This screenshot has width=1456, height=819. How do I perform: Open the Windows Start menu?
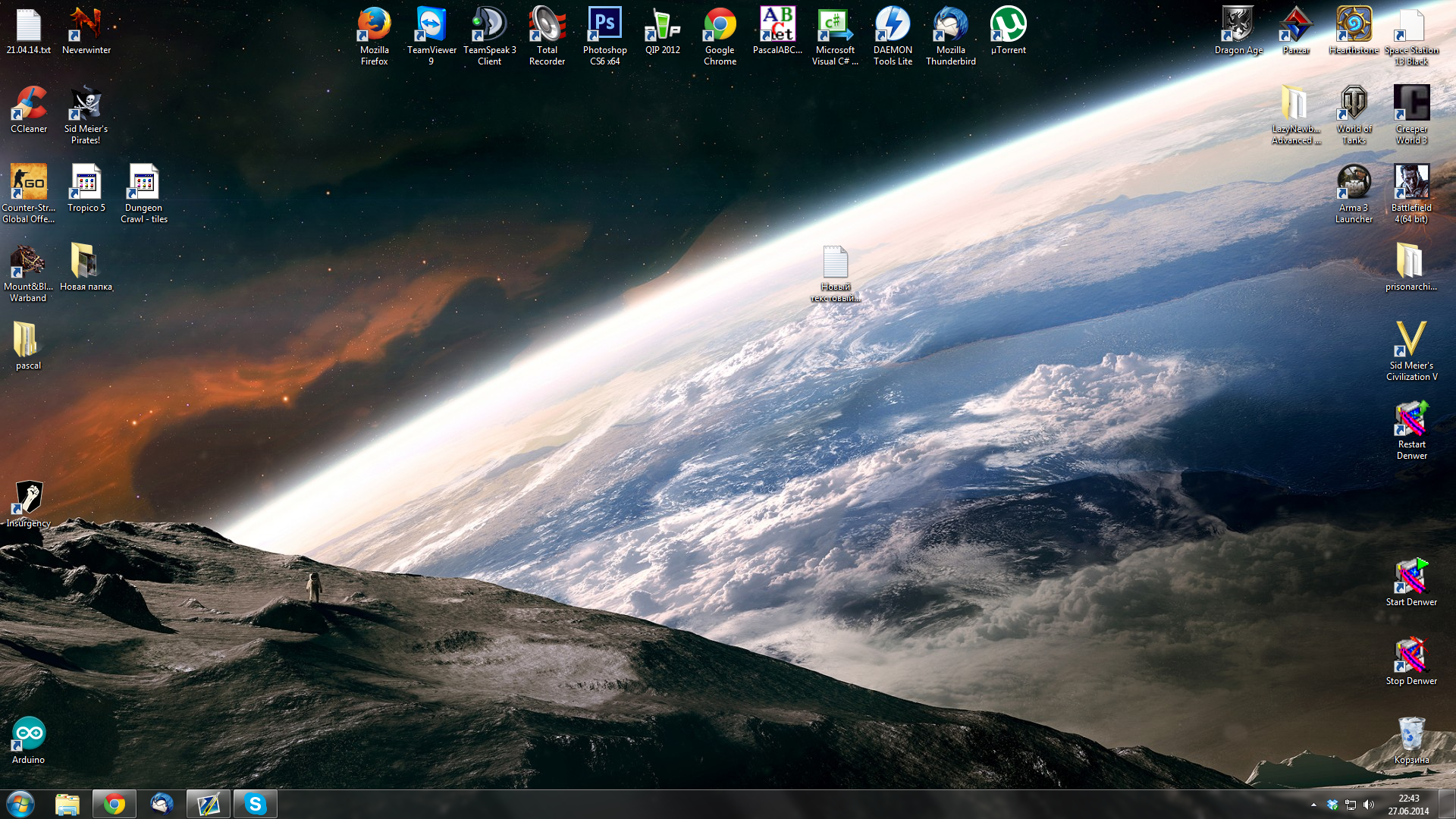(20, 804)
